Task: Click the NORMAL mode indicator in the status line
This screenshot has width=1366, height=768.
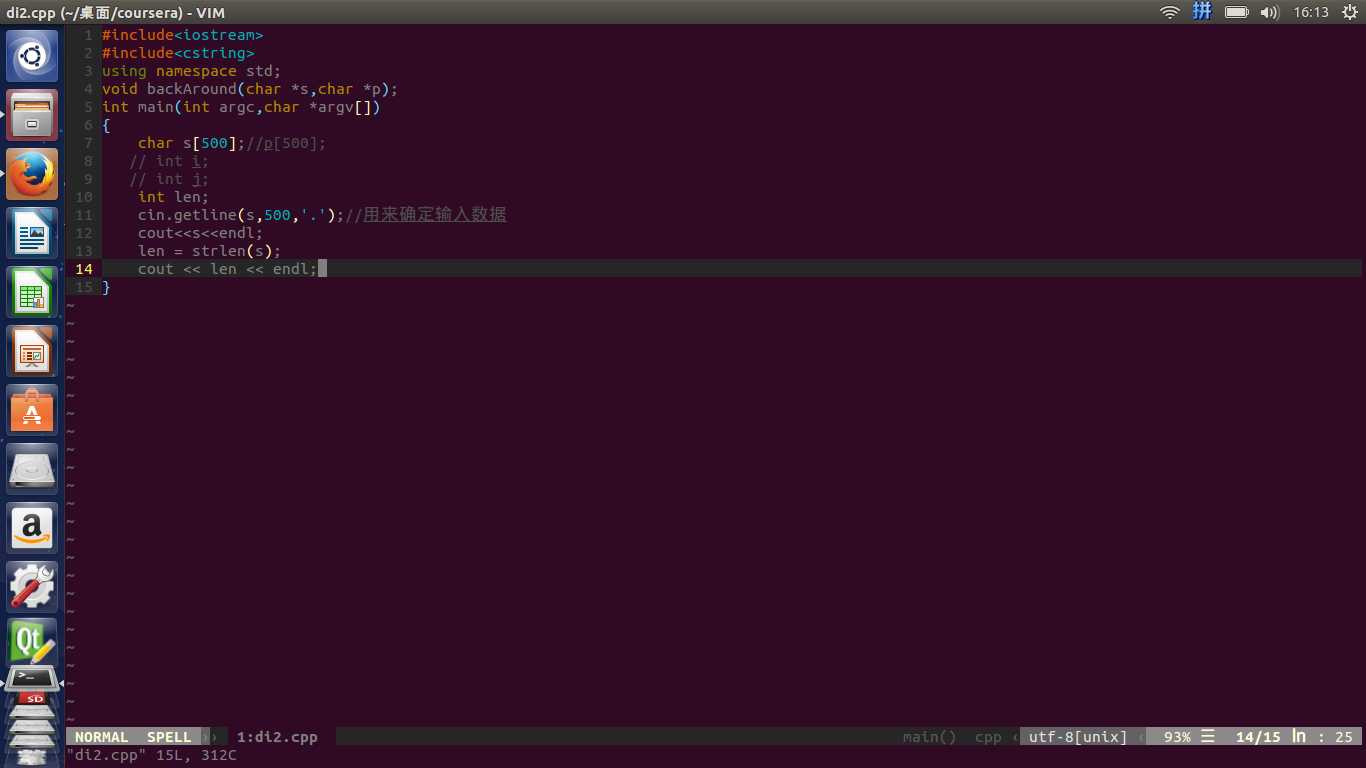Action: coord(101,737)
